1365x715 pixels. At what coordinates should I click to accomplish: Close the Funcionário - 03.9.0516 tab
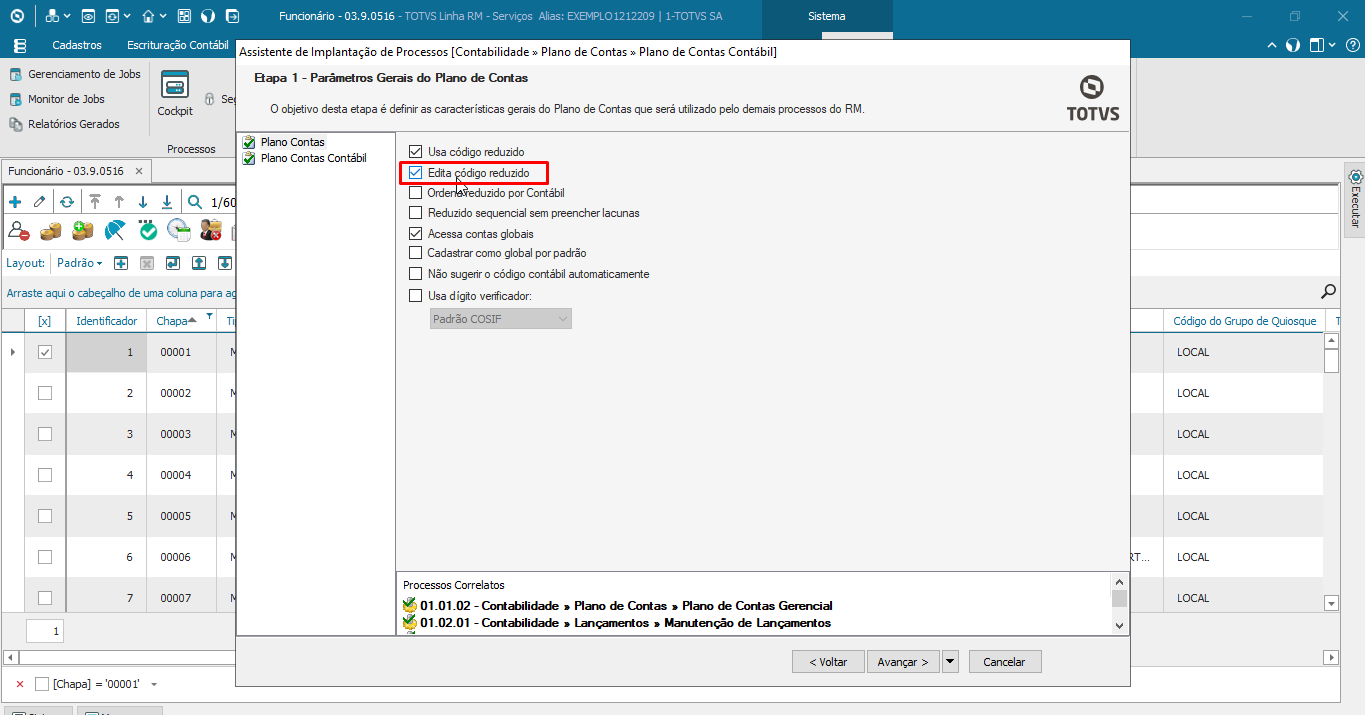point(139,171)
